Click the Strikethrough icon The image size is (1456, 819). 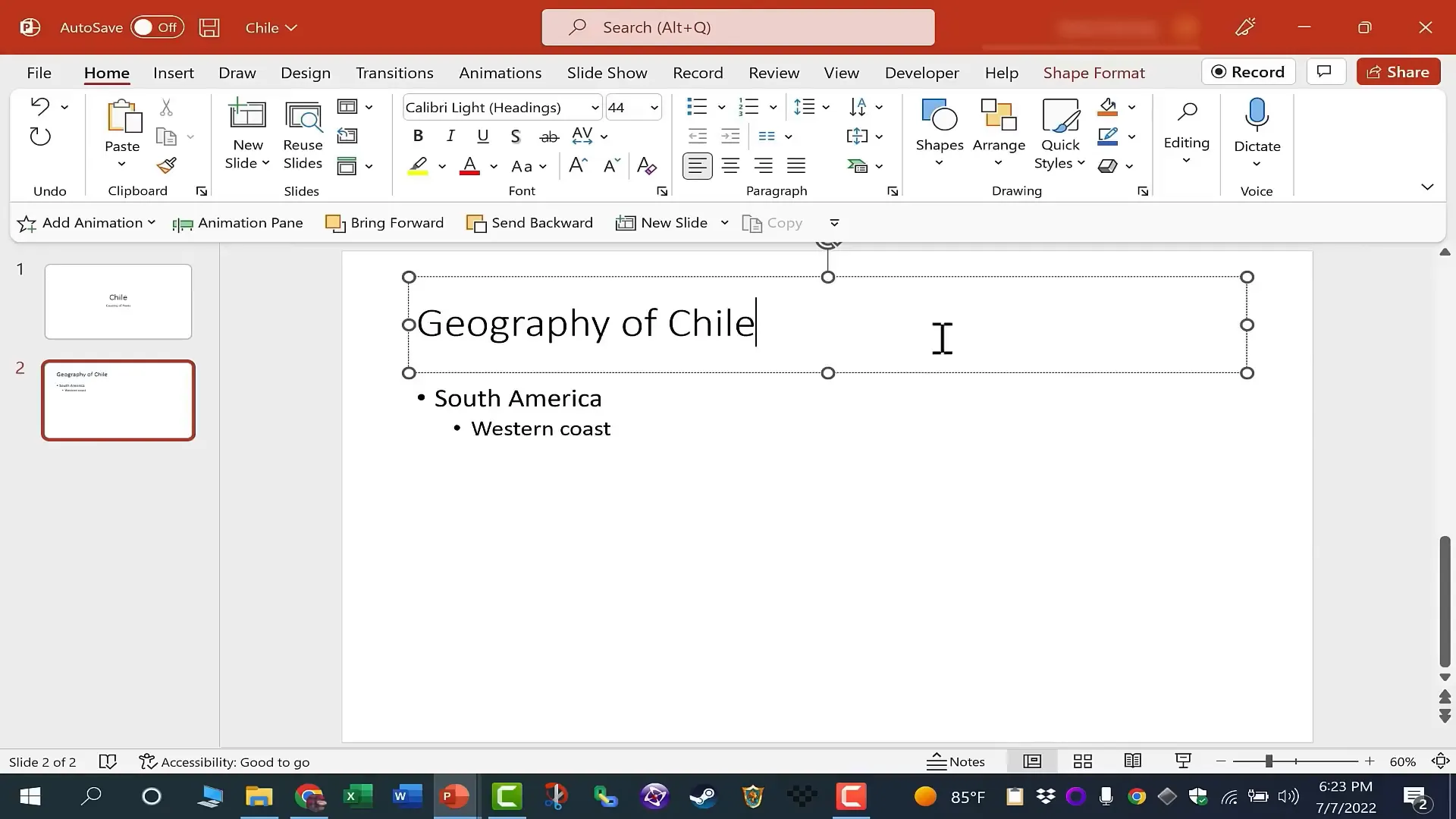coord(549,136)
